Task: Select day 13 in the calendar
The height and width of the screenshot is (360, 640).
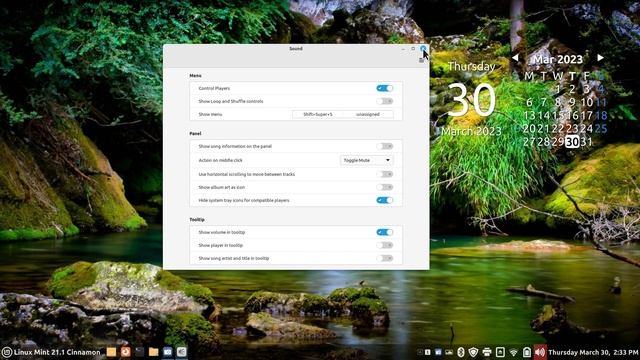Action: (x=529, y=116)
